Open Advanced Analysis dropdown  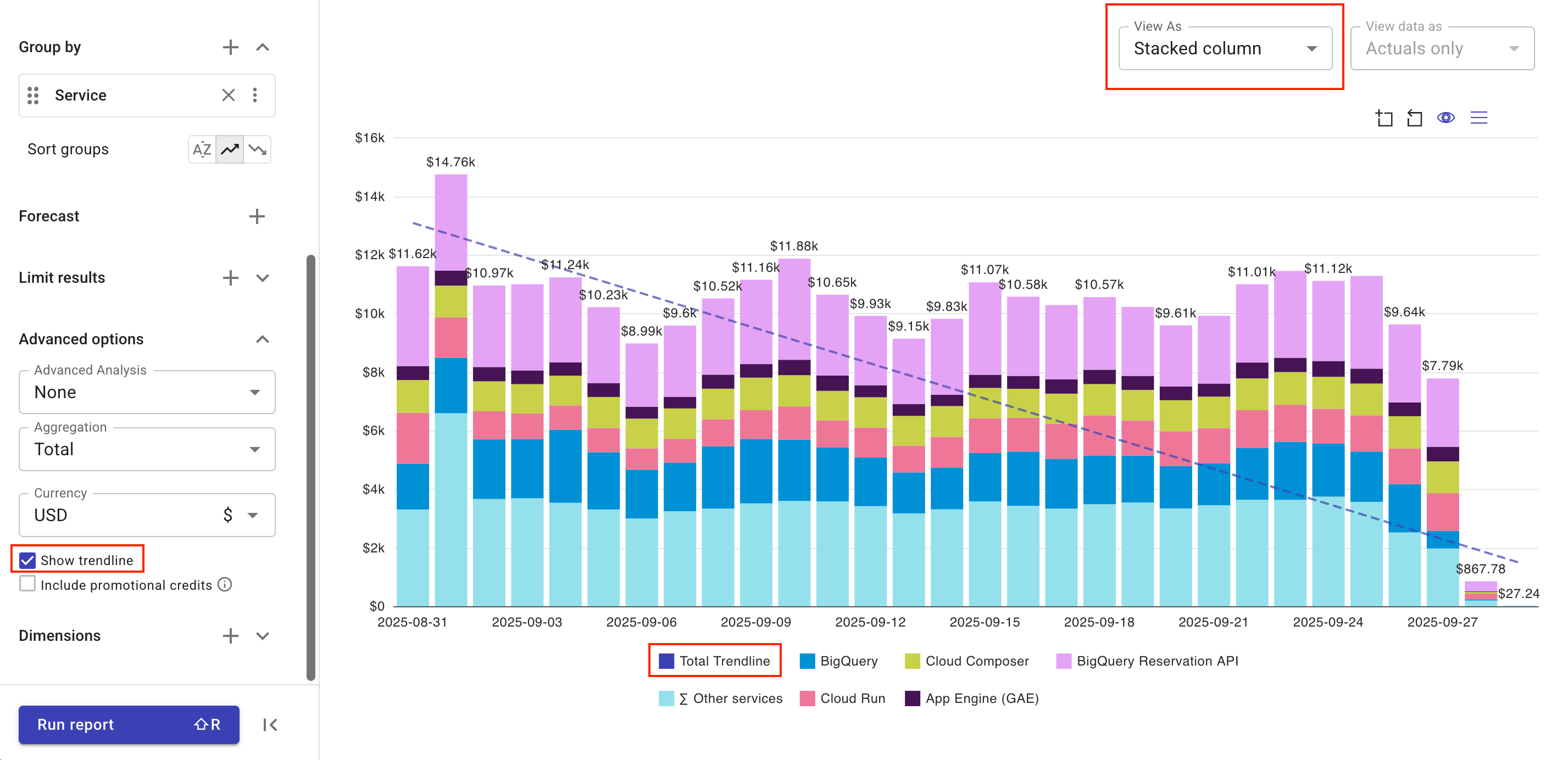(x=147, y=392)
